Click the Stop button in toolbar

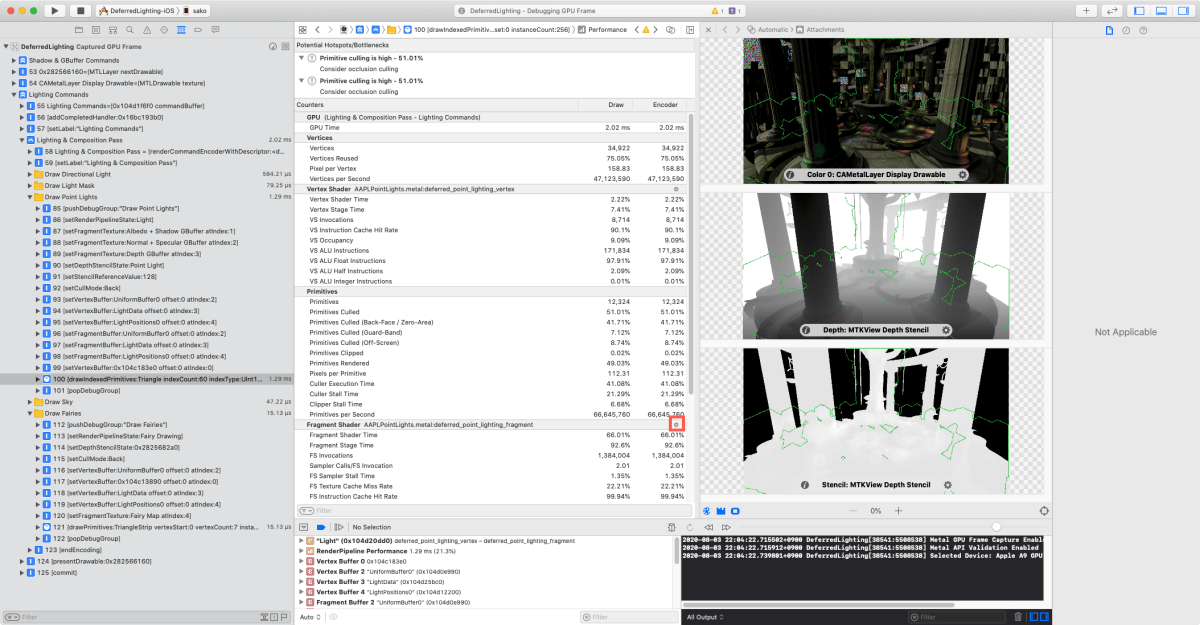[x=80, y=10]
